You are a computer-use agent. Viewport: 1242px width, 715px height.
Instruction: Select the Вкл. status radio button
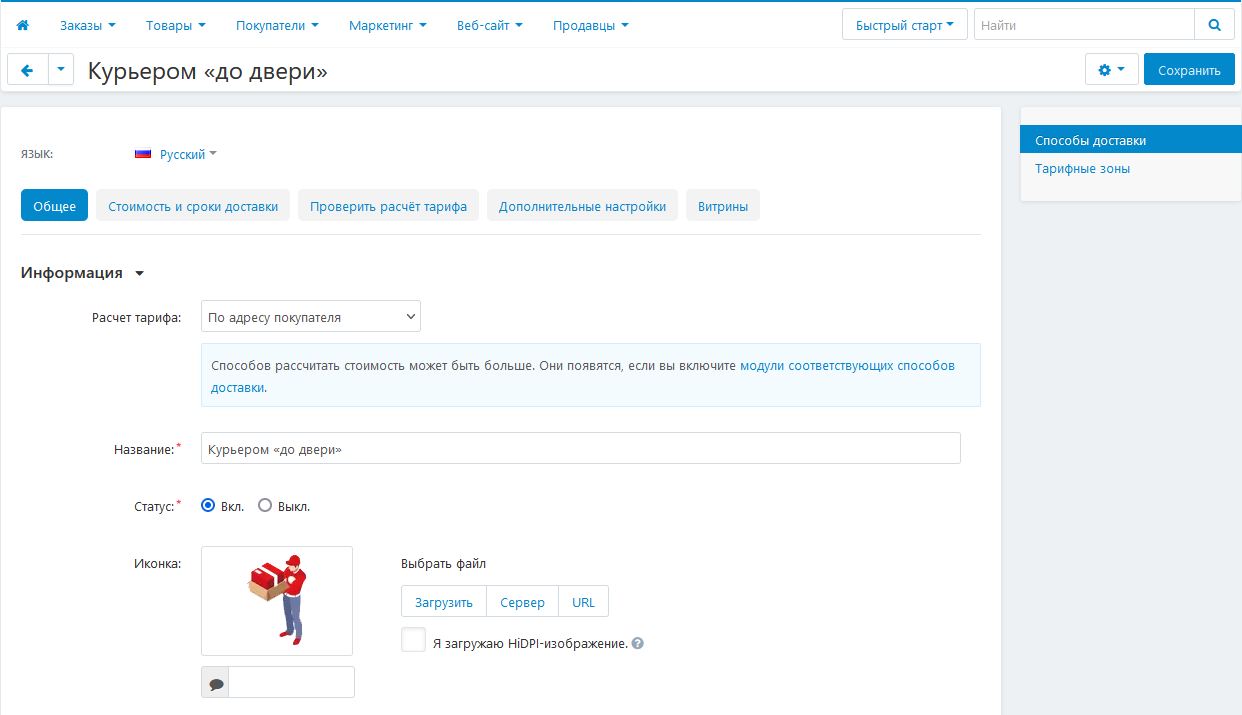(x=208, y=506)
